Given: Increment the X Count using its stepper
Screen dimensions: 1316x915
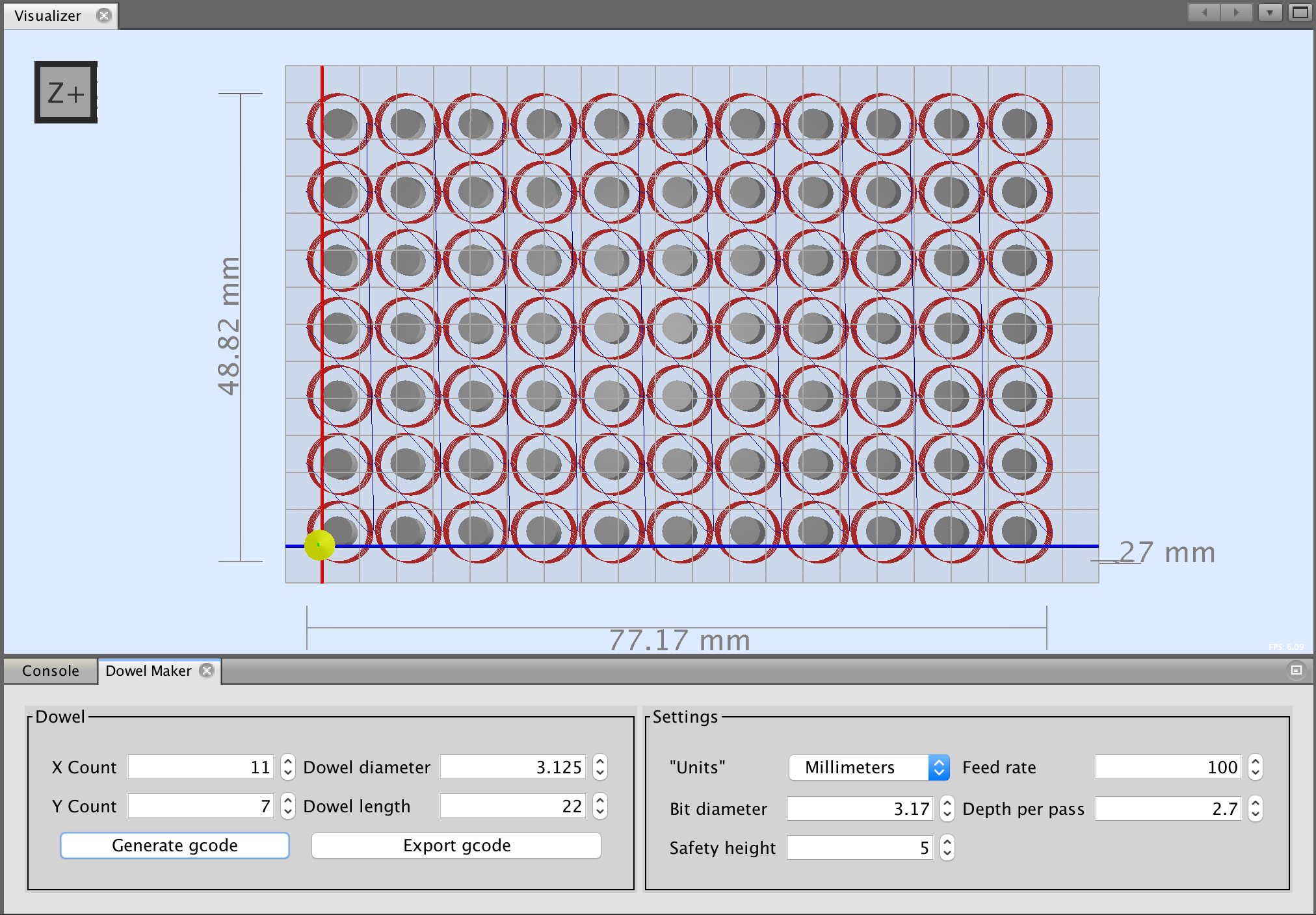Looking at the screenshot, I should pyautogui.click(x=287, y=762).
